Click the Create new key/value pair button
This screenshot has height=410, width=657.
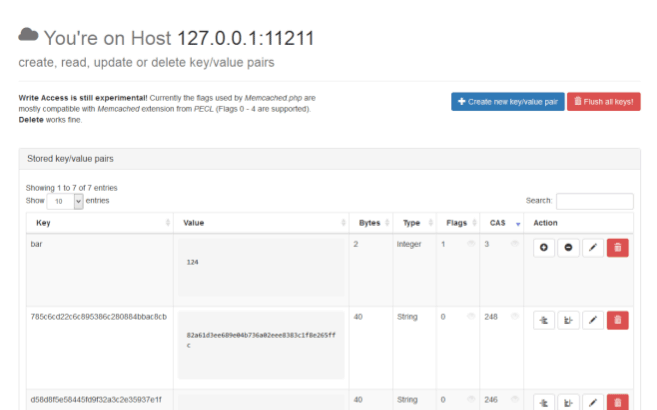(508, 102)
